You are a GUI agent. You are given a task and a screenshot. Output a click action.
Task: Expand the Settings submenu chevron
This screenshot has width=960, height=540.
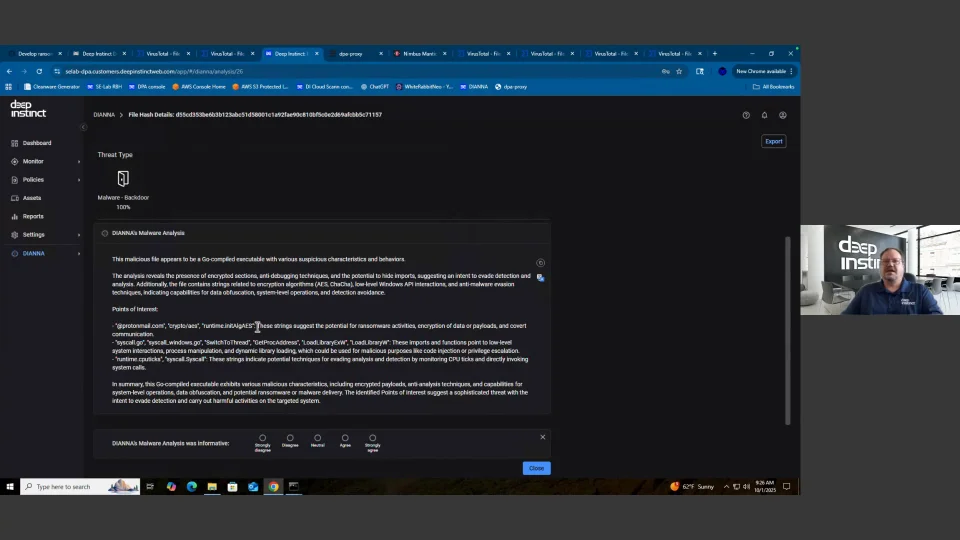[x=79, y=235]
